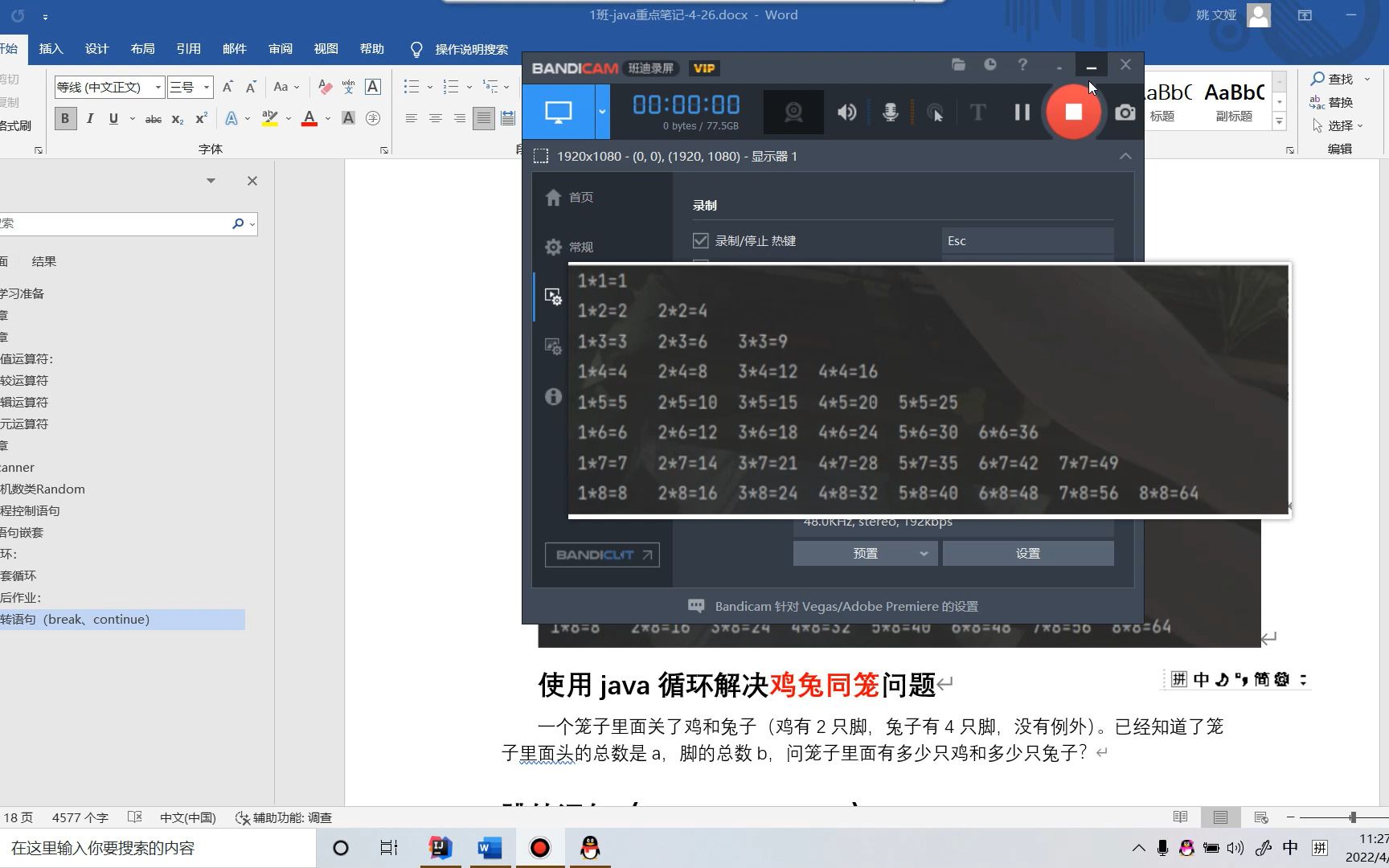Open Bandicam video settings sidebar icon

[x=553, y=297]
